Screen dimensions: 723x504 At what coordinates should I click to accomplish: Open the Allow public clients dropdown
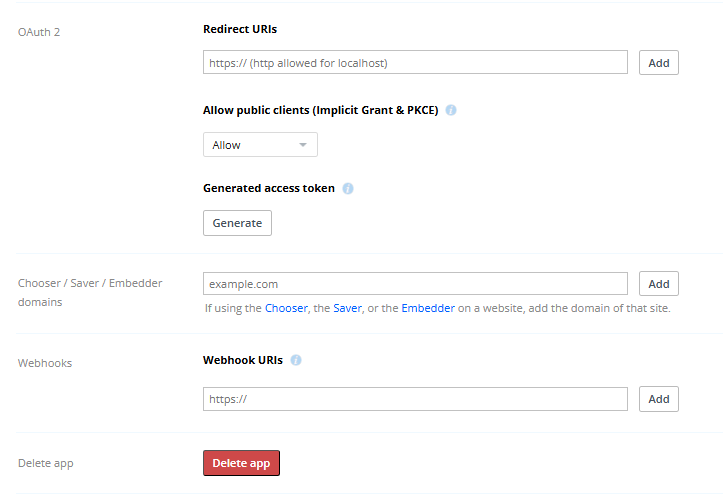click(260, 145)
